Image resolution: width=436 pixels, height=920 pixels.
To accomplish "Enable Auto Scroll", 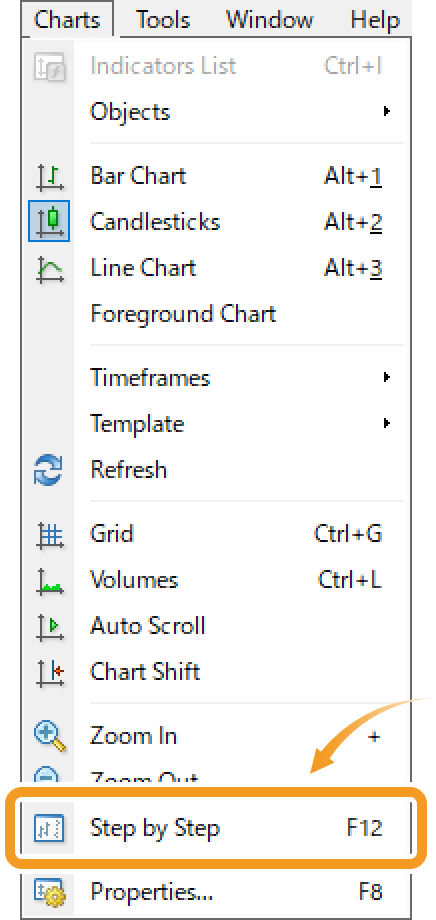I will click(x=217, y=626).
